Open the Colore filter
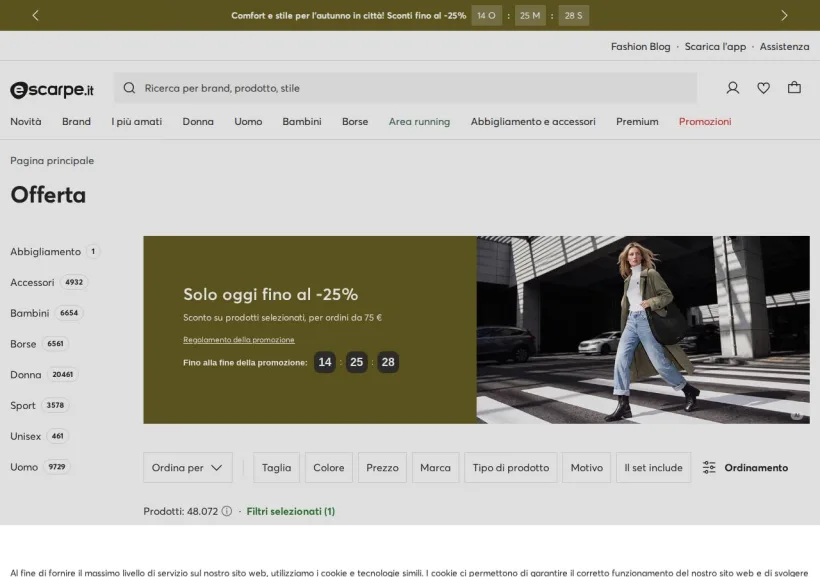 click(x=328, y=468)
